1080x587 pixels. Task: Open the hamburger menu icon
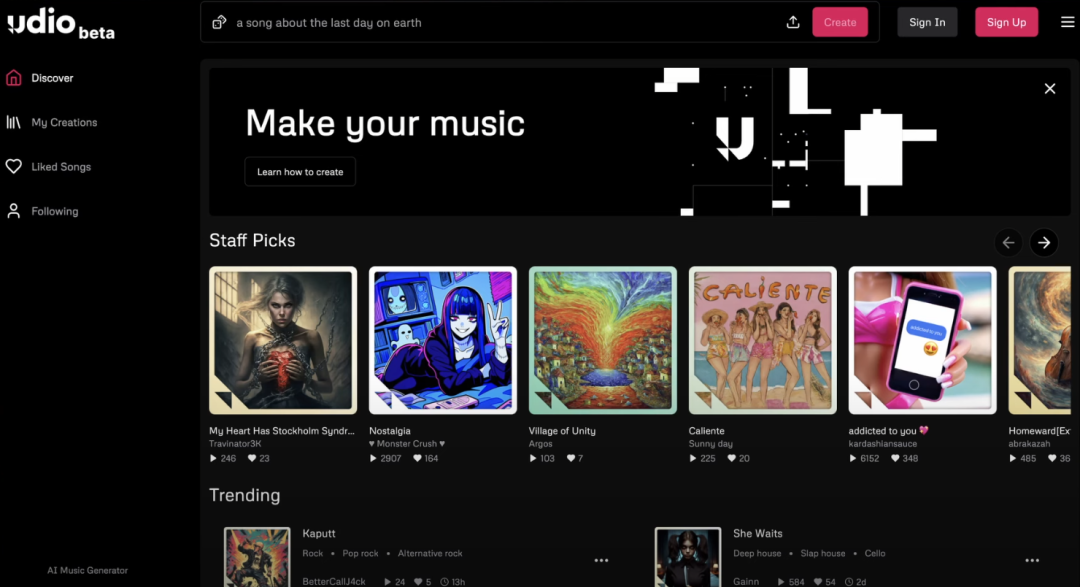click(1067, 22)
